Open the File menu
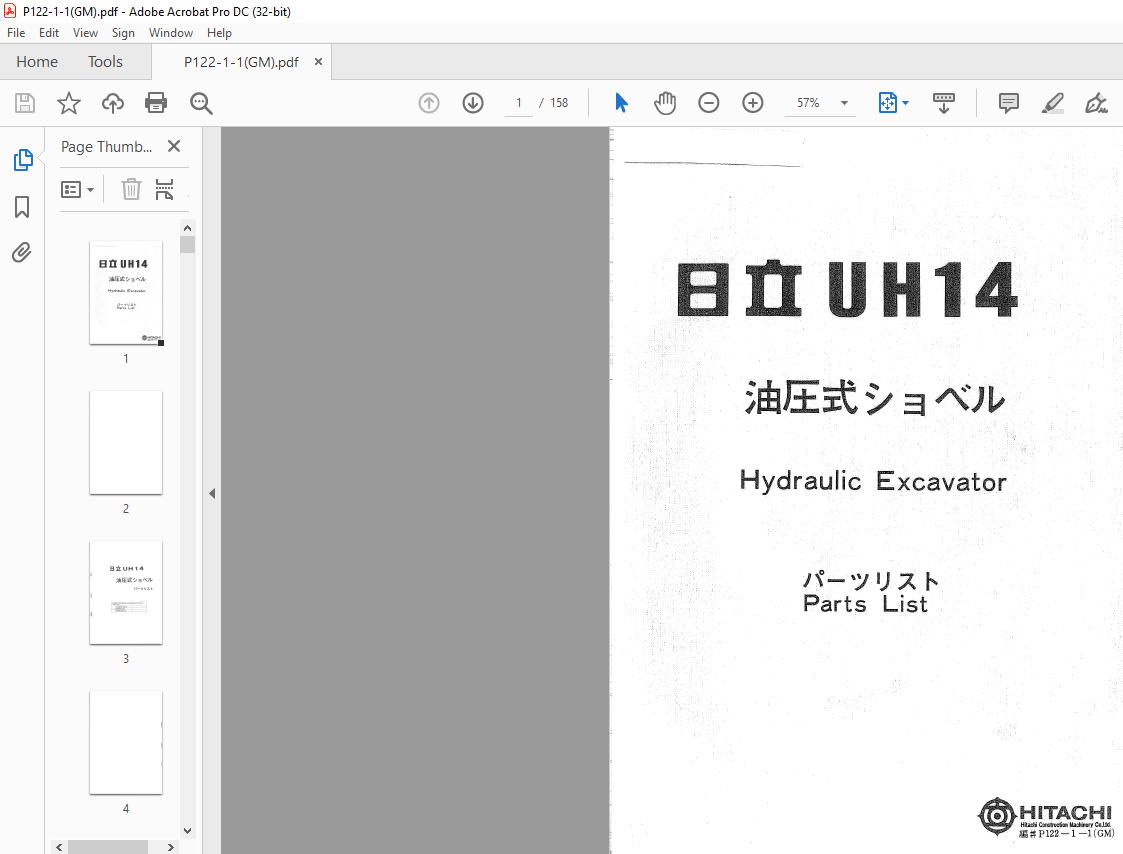The height and width of the screenshot is (854, 1123). (16, 33)
